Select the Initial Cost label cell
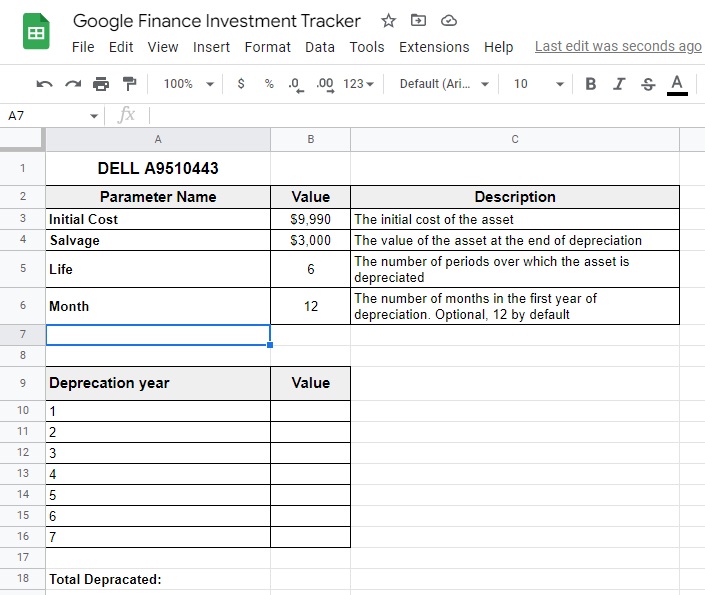 click(x=158, y=219)
